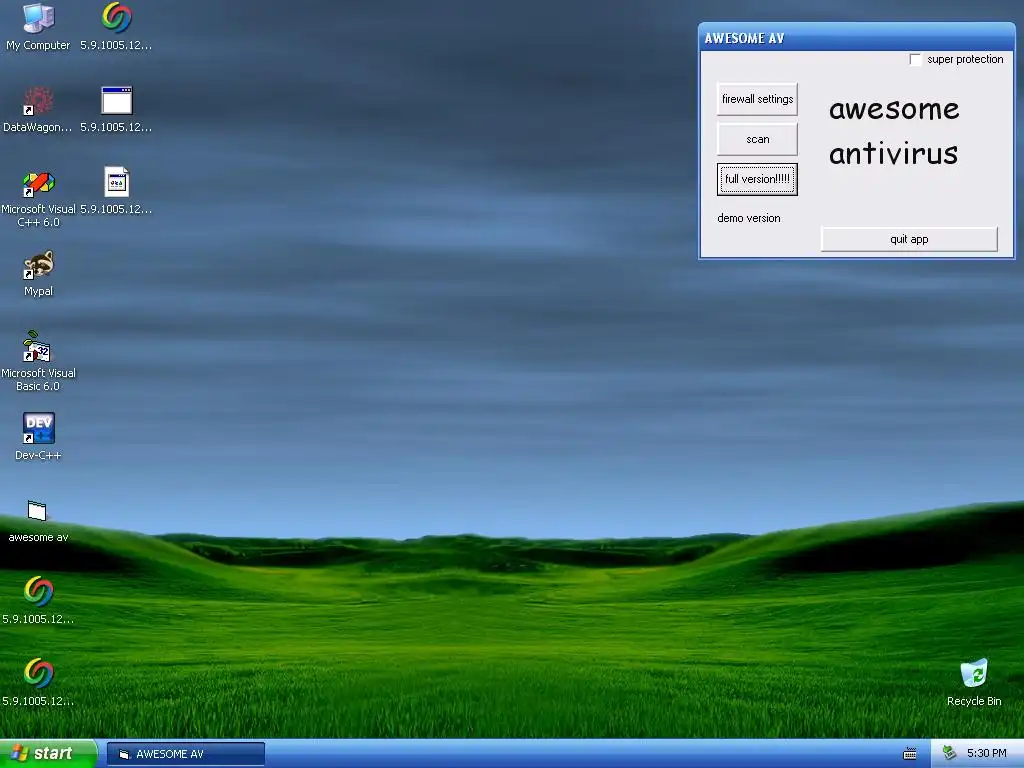Click the "demo version" label

point(748,218)
